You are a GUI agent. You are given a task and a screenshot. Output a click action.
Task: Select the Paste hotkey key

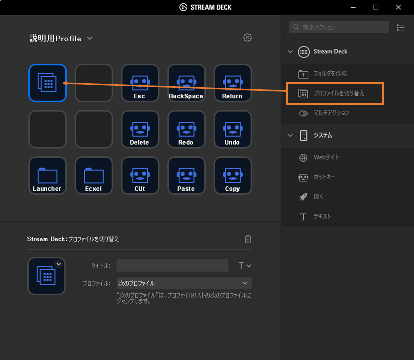pyautogui.click(x=186, y=176)
